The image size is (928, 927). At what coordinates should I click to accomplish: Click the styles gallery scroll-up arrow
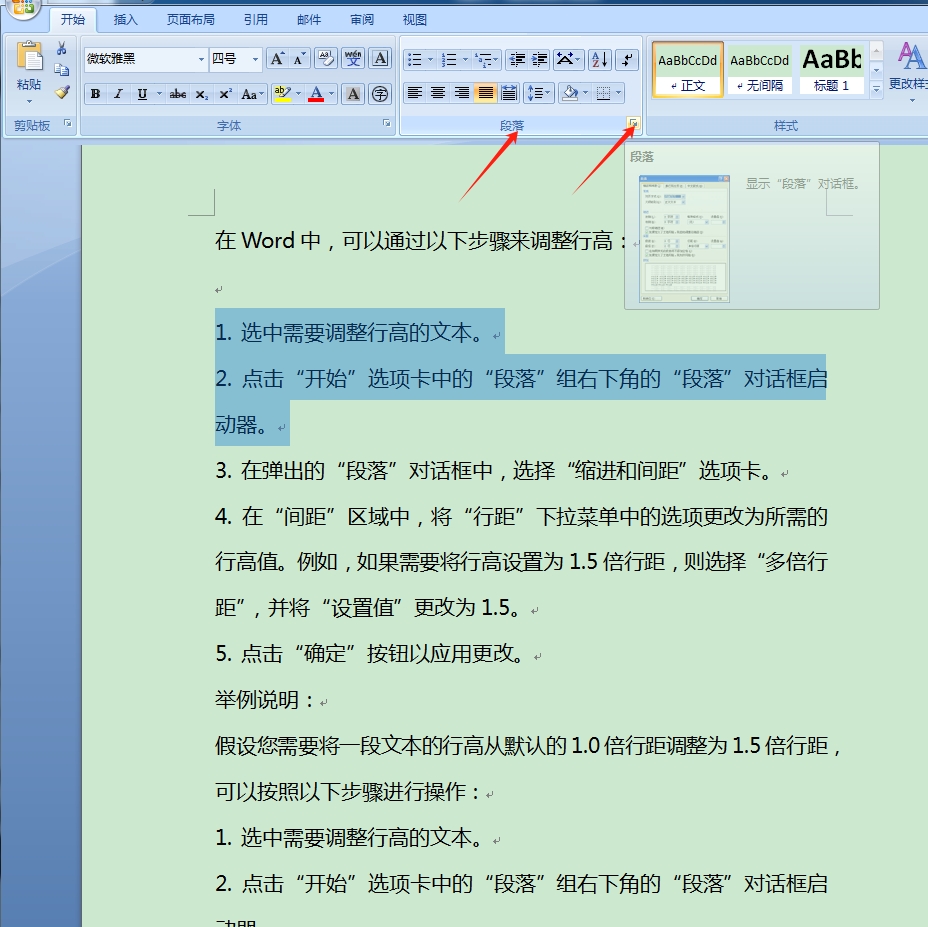877,51
